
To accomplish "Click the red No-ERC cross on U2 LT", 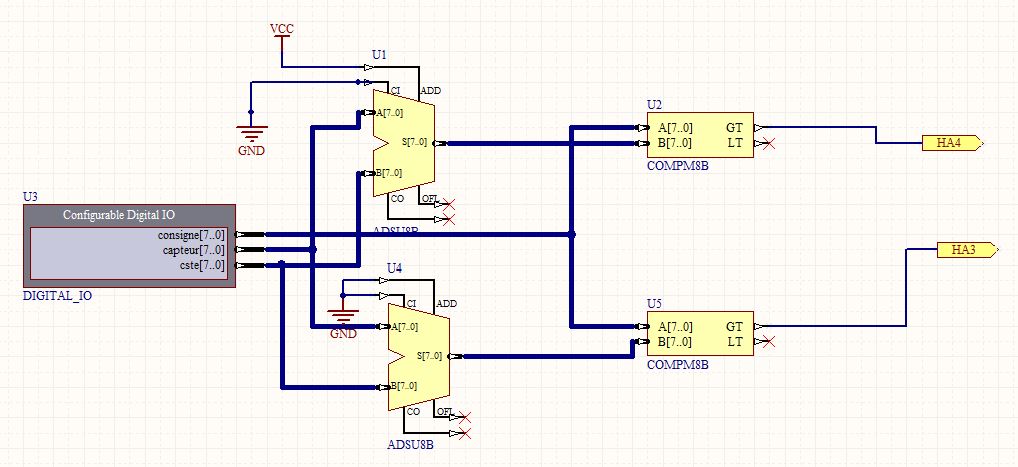I will tap(768, 144).
